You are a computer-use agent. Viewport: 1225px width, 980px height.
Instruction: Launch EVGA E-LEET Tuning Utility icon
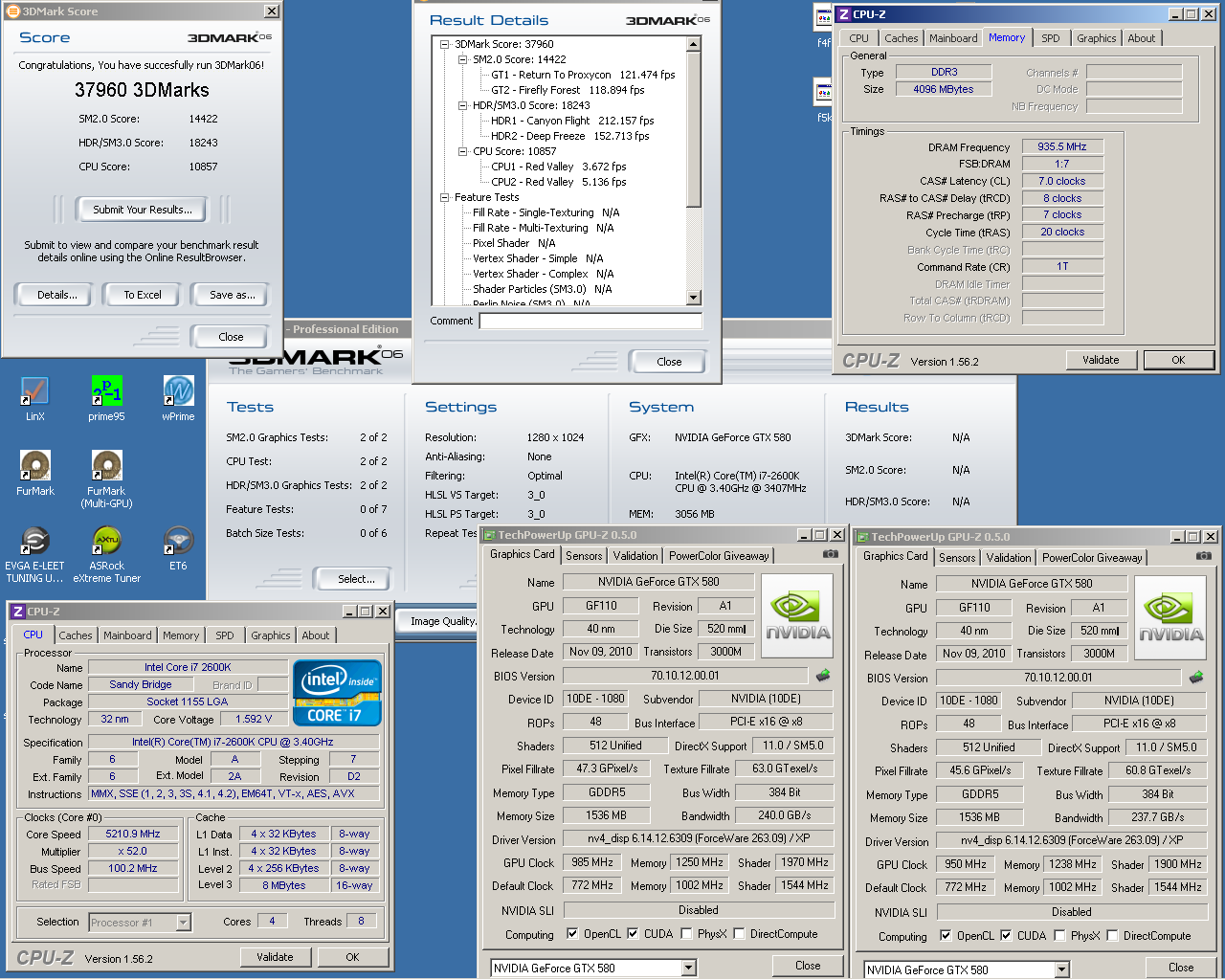coord(35,554)
